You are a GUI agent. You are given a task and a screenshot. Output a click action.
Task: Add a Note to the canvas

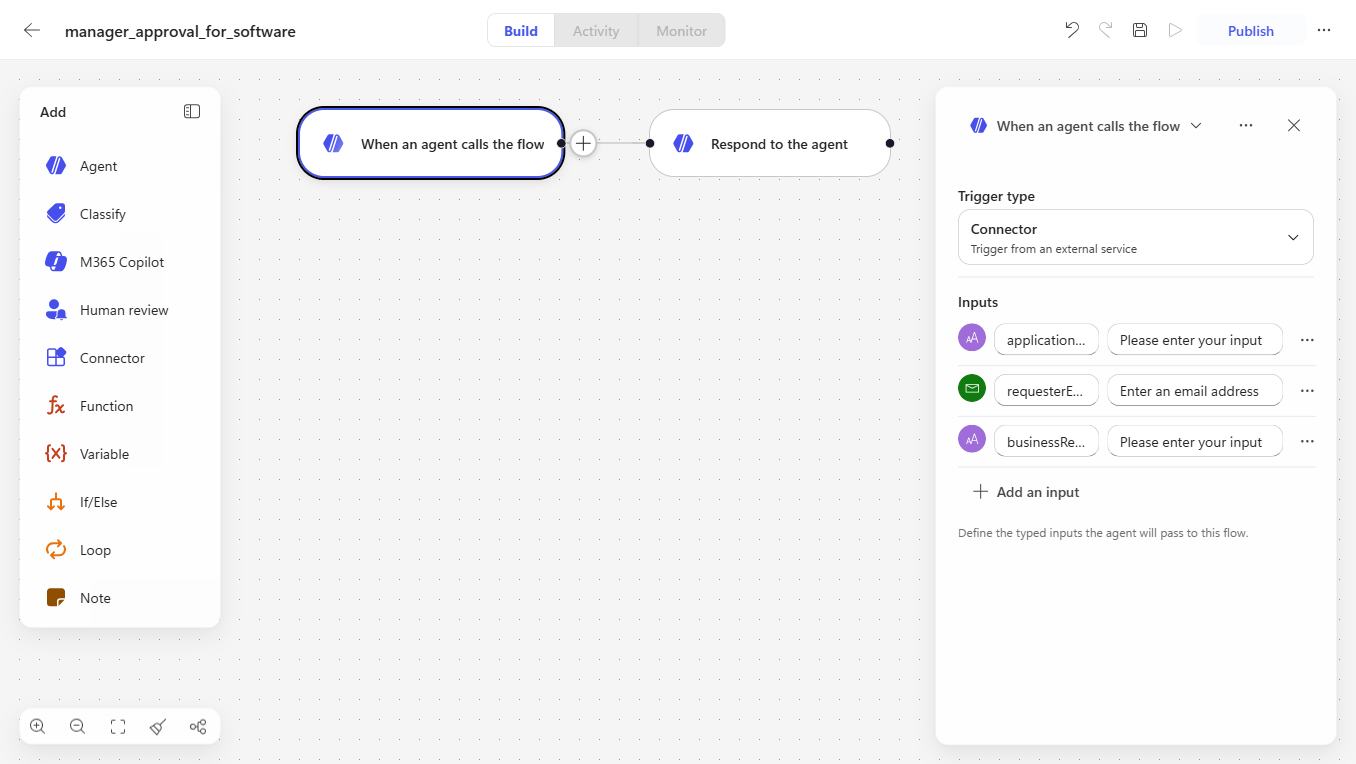point(120,598)
